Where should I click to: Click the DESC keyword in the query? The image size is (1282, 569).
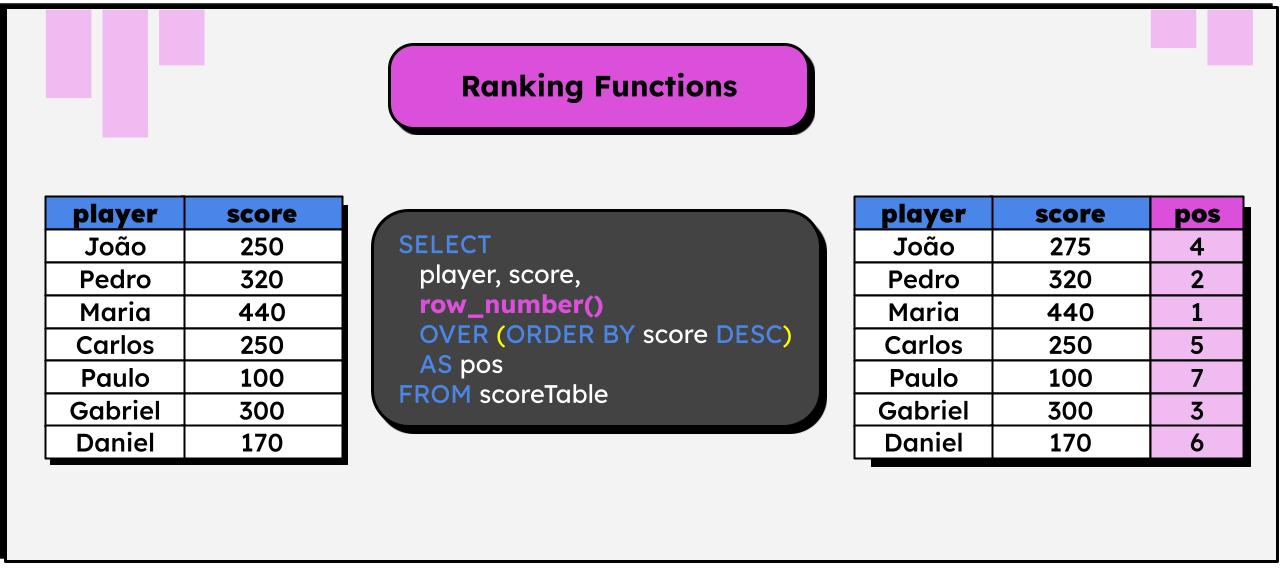click(x=748, y=335)
